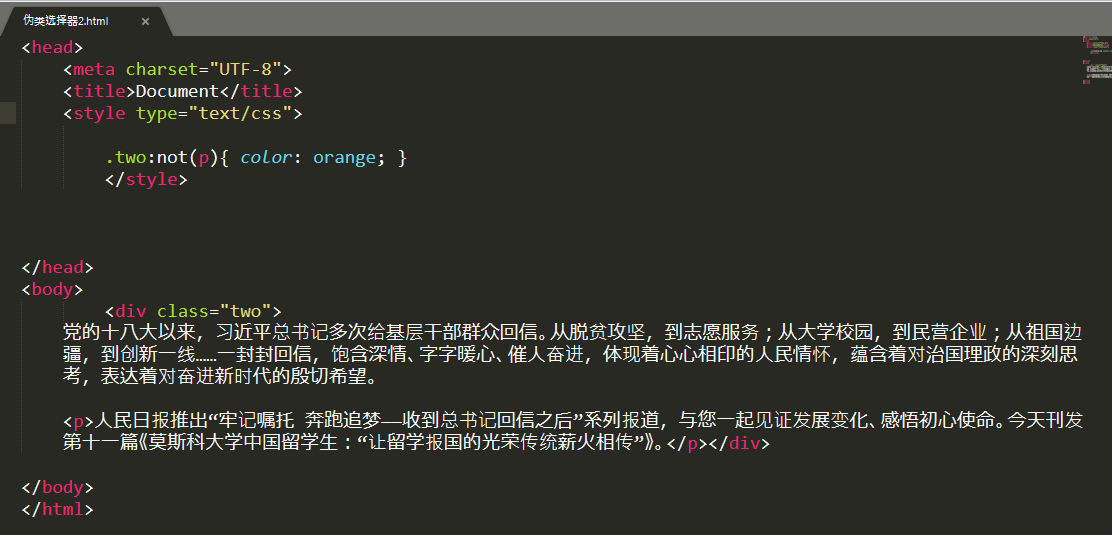Screen dimensions: 1112x535
Task: Click the closing body tag
Action: [57, 487]
